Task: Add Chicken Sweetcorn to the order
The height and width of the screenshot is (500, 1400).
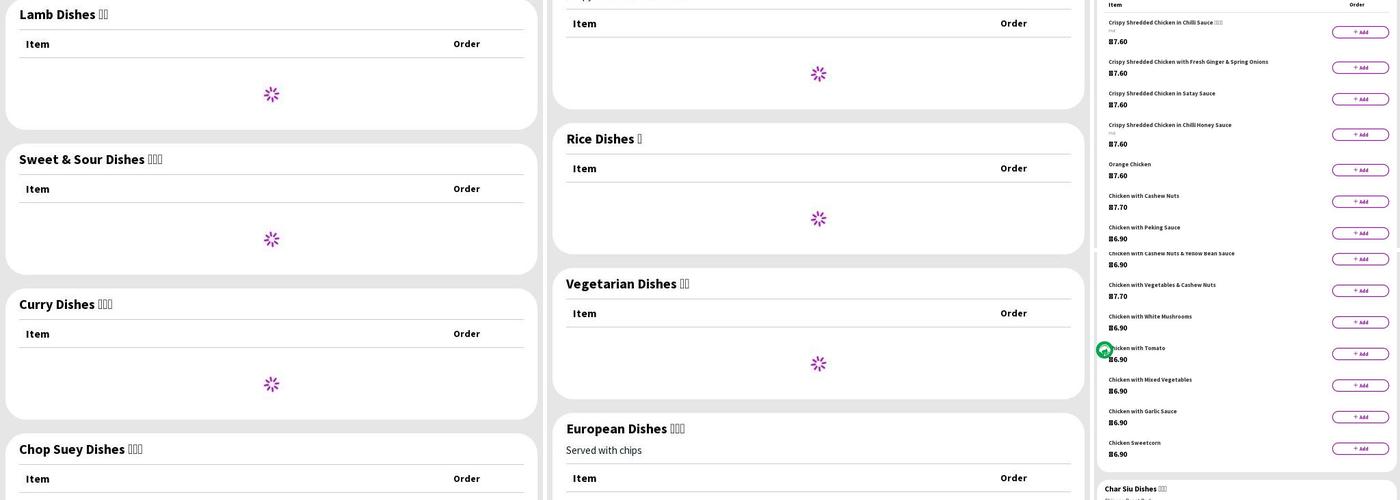Action: point(1360,449)
